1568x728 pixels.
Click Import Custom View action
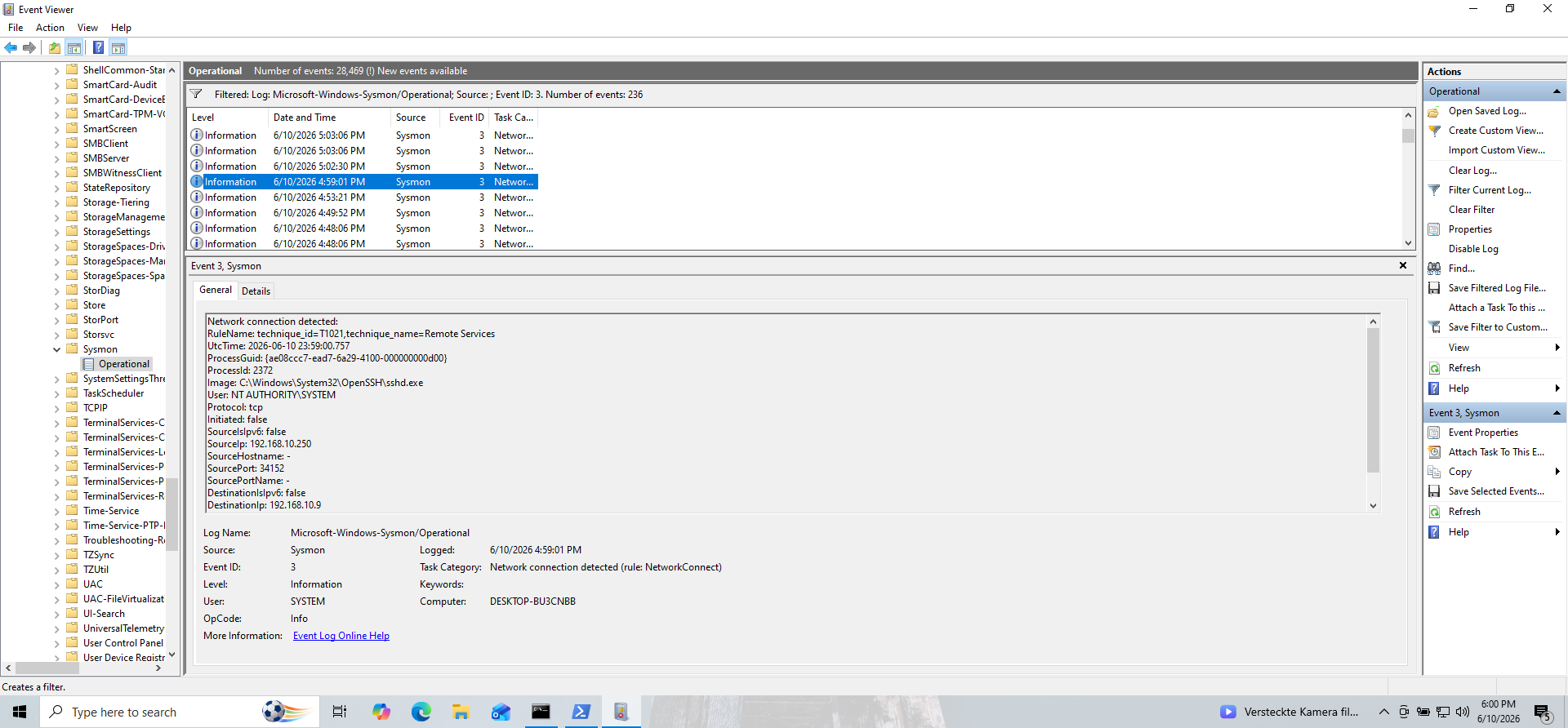(1496, 150)
